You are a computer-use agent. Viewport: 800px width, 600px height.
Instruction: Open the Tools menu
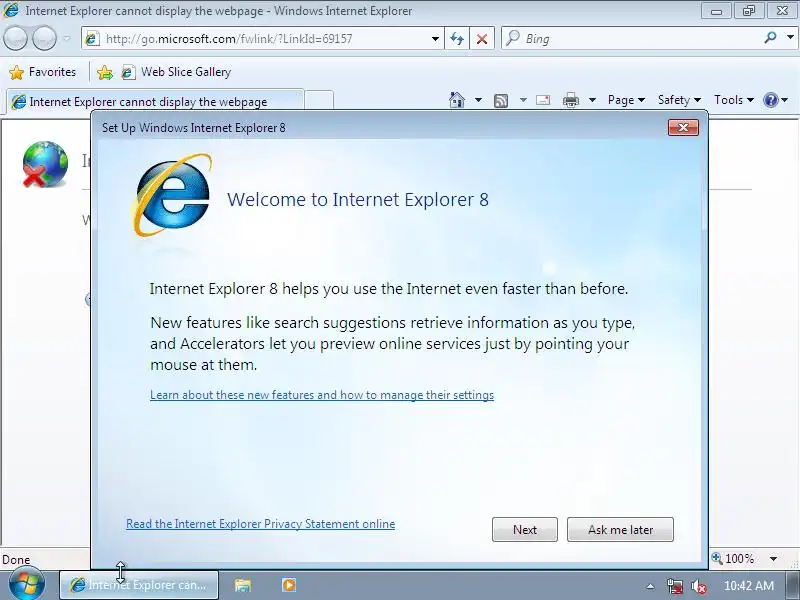734,100
